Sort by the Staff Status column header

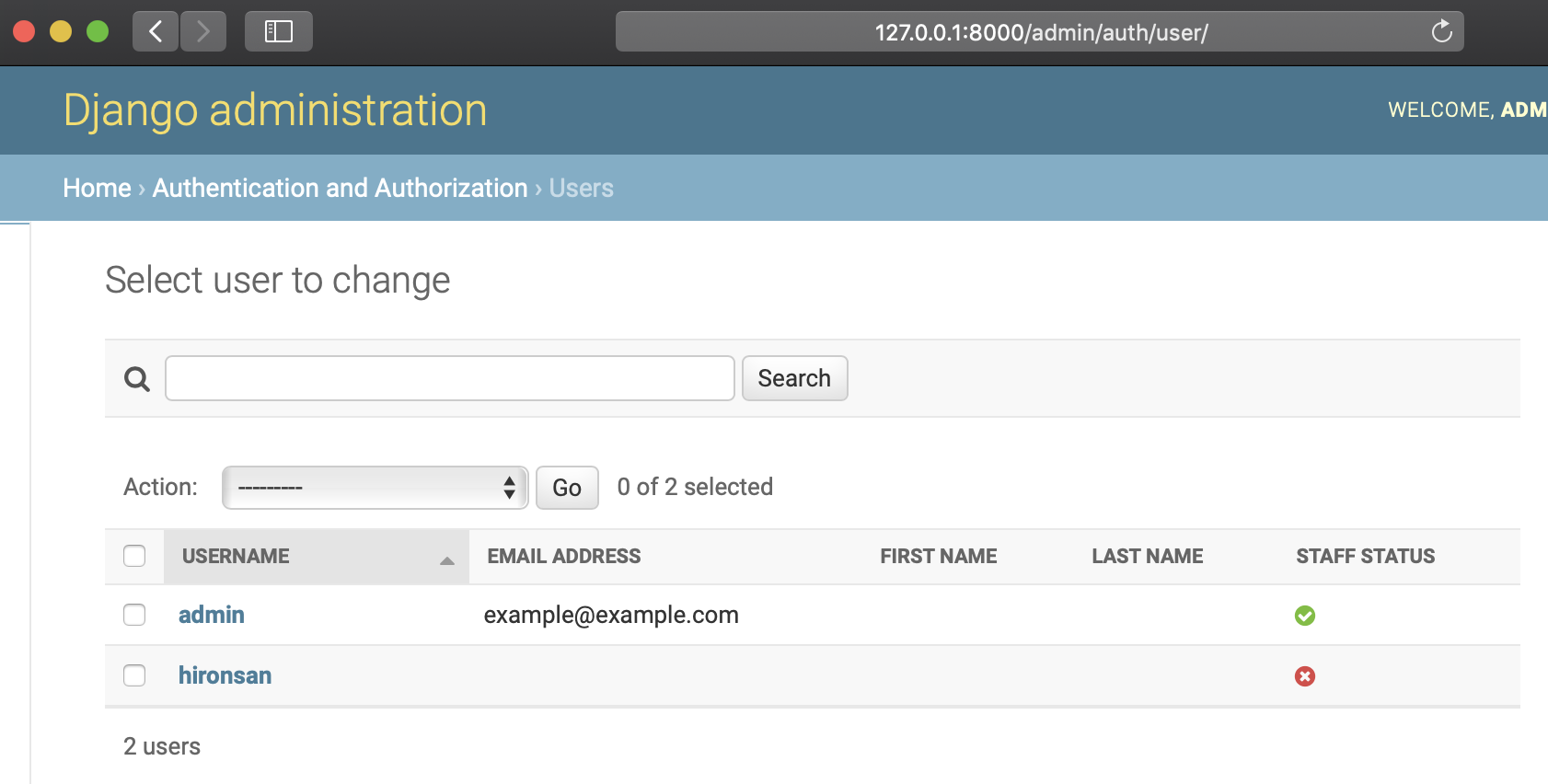pyautogui.click(x=1366, y=556)
